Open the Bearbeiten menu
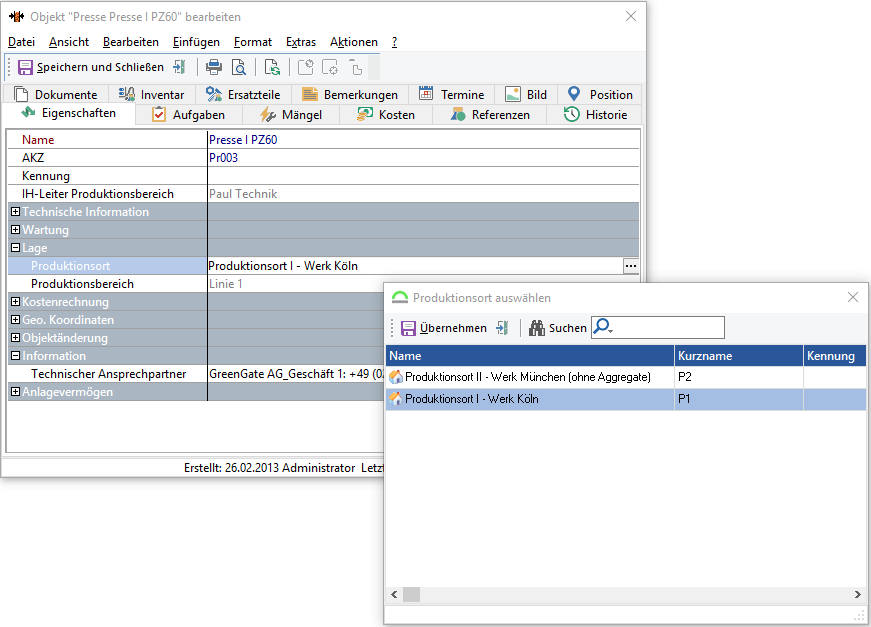Image resolution: width=871 pixels, height=627 pixels. 131,42
